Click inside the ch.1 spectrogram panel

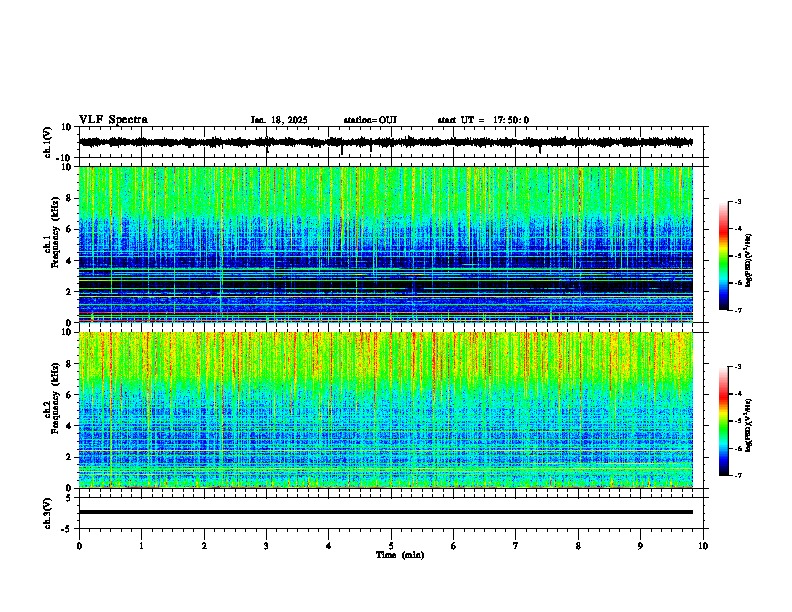386,244
